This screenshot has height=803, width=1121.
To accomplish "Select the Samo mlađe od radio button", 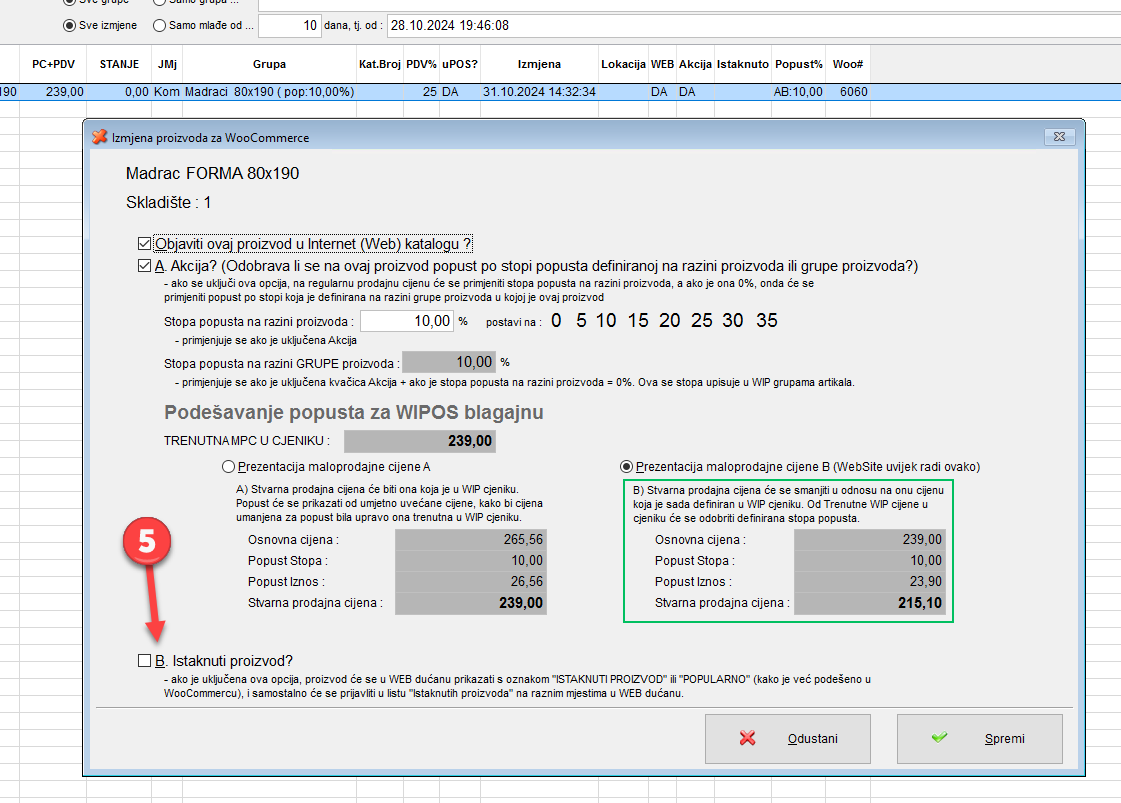I will coord(160,25).
